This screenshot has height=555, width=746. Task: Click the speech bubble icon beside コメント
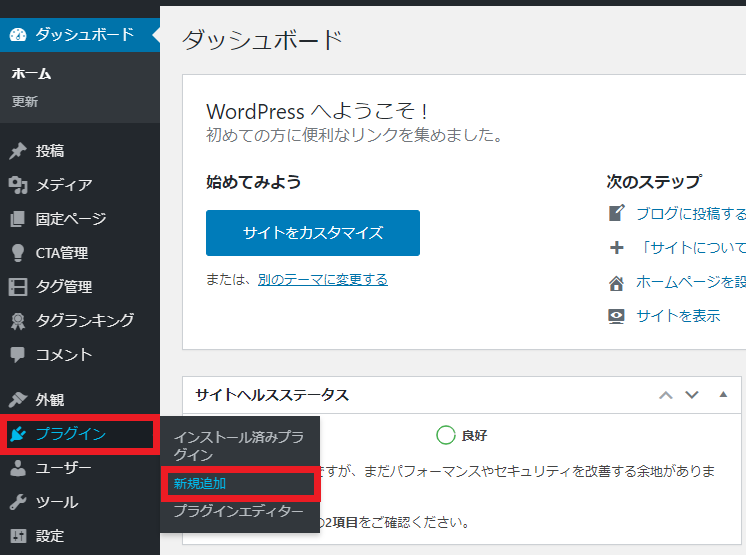(18, 355)
